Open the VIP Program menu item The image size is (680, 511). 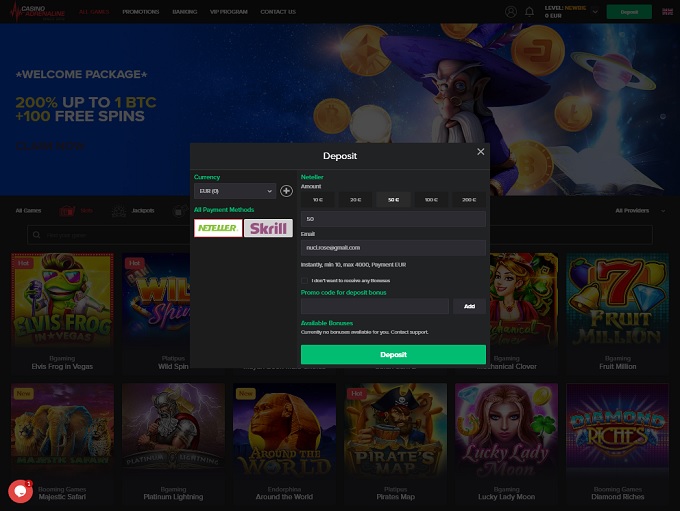point(229,12)
